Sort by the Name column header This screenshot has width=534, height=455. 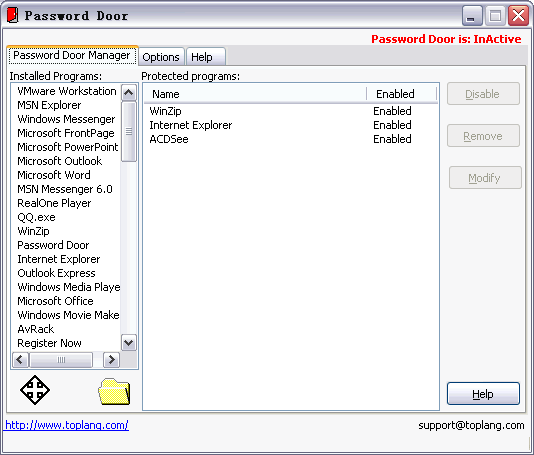click(255, 94)
